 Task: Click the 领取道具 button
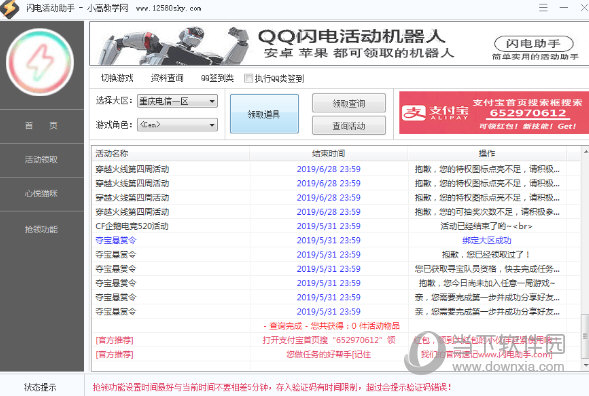click(264, 114)
